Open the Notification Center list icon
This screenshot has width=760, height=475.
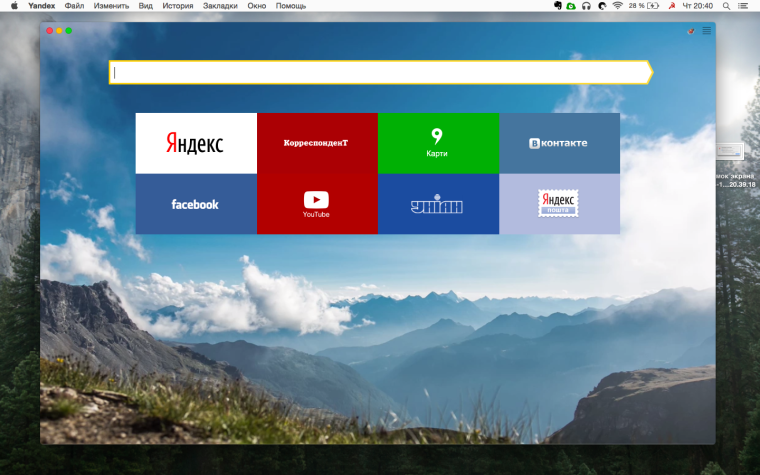746,6
